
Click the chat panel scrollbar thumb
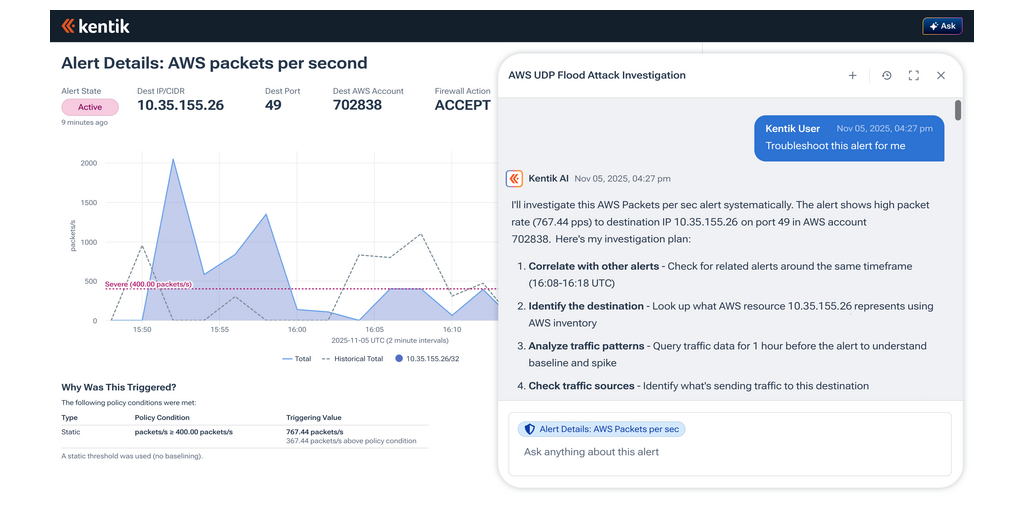tap(957, 110)
